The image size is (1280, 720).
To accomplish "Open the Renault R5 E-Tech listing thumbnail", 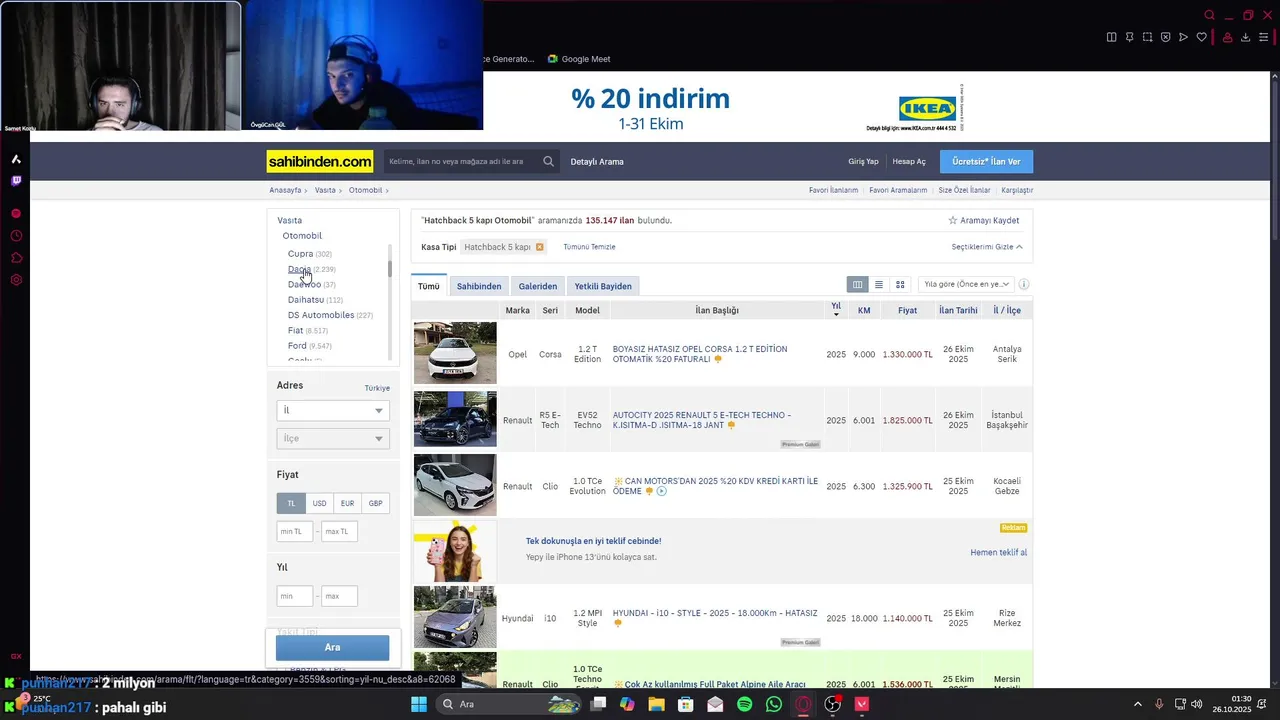I will pos(455,419).
